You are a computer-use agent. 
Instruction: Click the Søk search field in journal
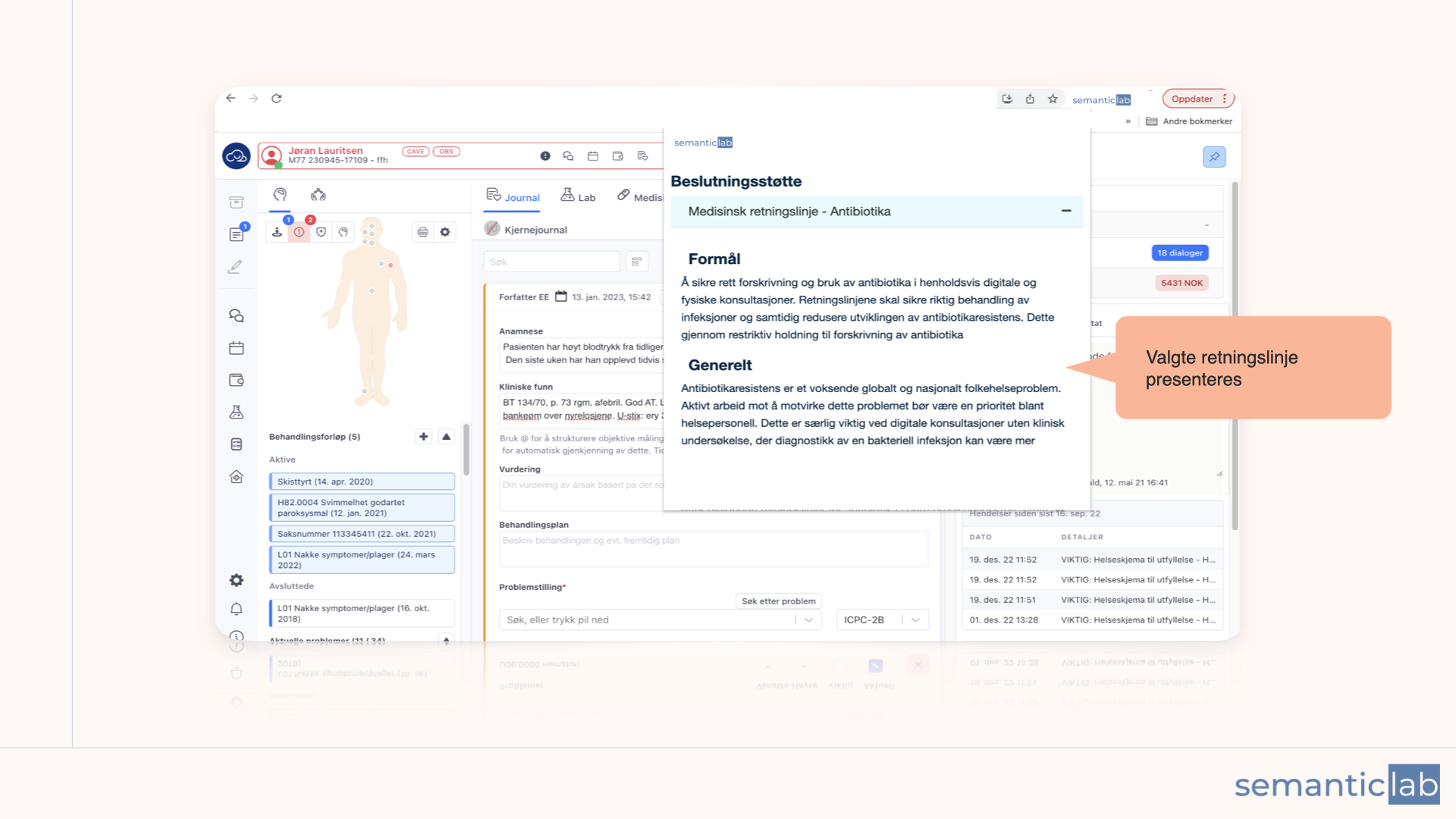coord(551,262)
